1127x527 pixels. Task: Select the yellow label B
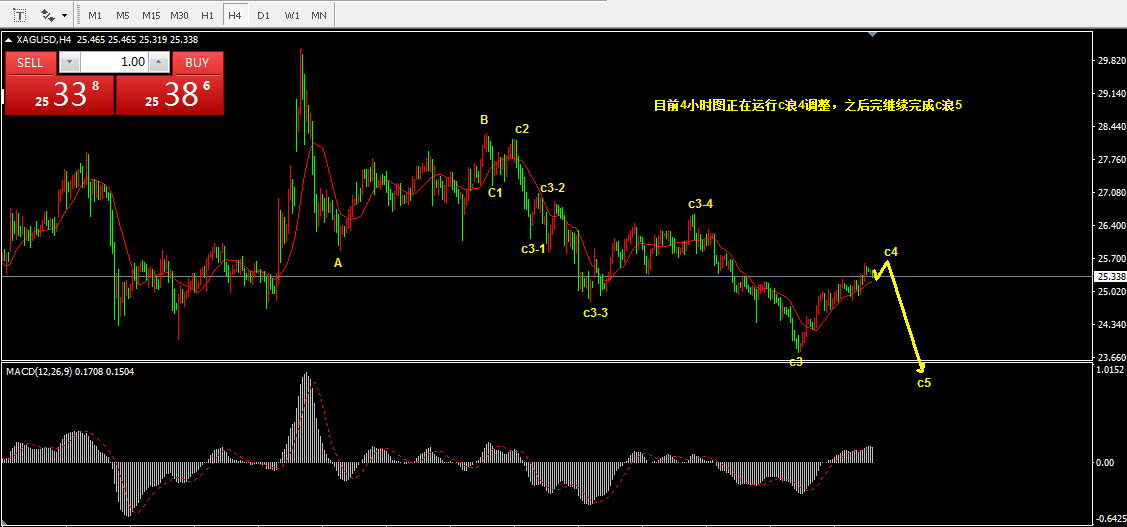pos(484,120)
